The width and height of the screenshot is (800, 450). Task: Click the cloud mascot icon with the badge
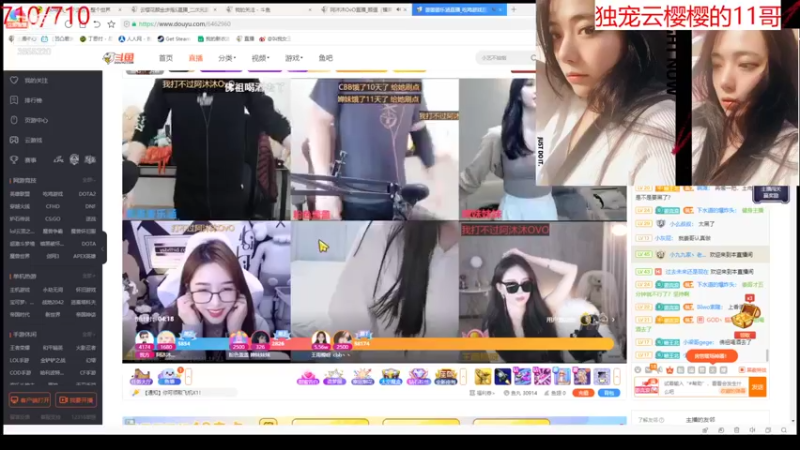169,377
